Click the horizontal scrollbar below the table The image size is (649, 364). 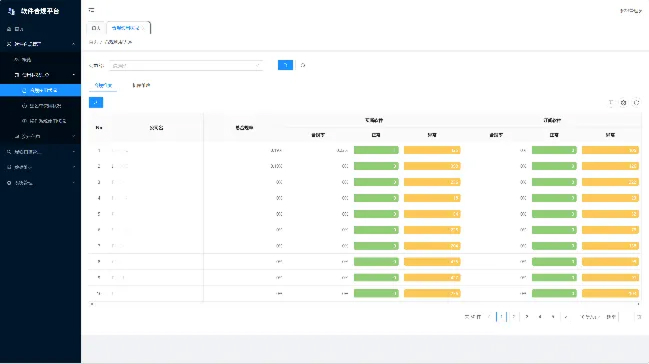[365, 304]
